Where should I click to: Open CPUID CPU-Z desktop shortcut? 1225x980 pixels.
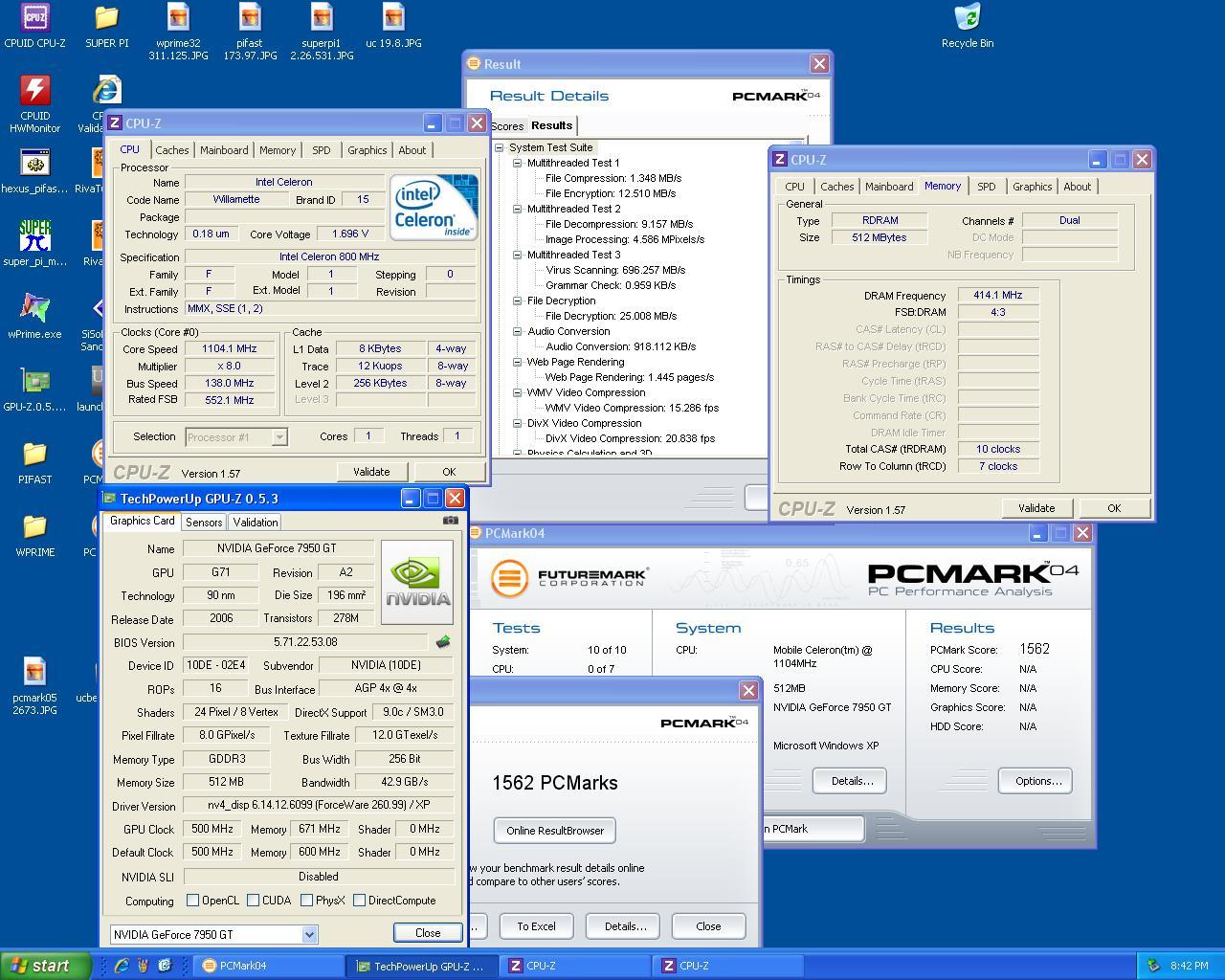(x=34, y=26)
